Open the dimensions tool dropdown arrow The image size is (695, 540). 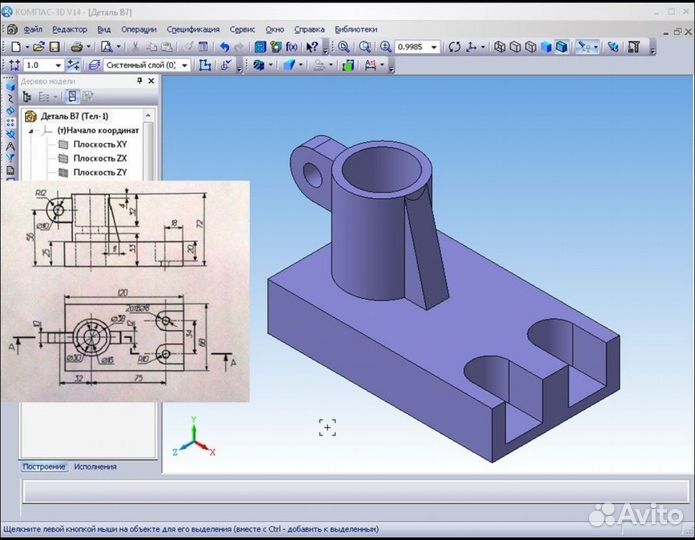(382, 65)
